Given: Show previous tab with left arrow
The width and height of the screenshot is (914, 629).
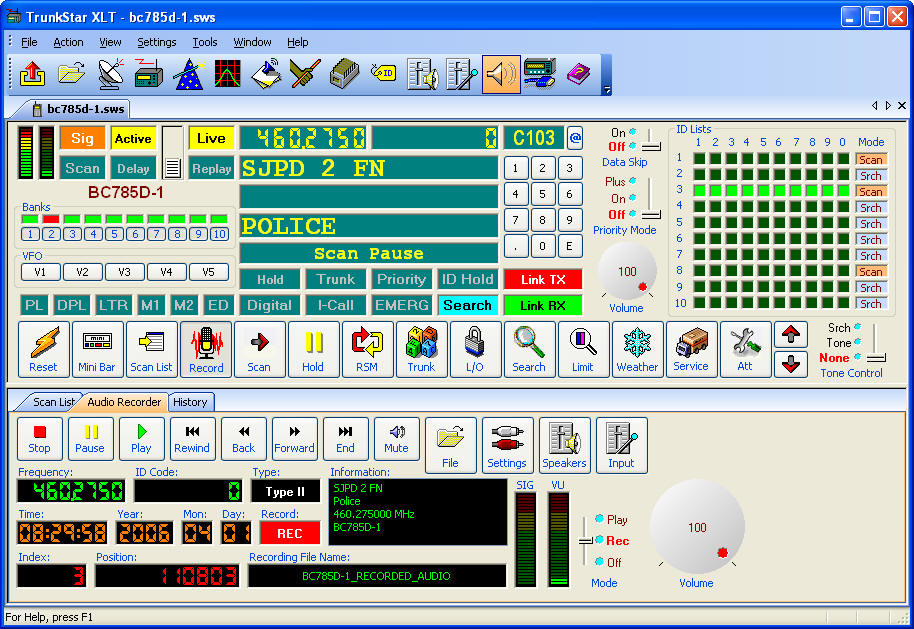Looking at the screenshot, I should coord(874,106).
